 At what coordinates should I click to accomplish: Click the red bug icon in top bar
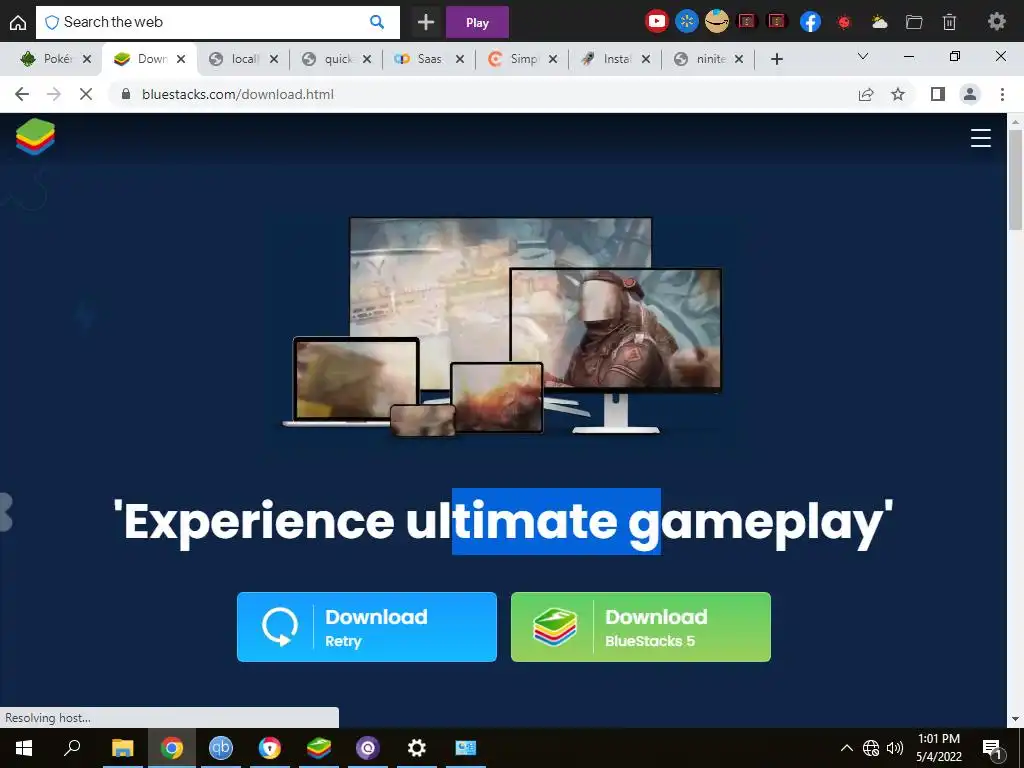(x=844, y=22)
